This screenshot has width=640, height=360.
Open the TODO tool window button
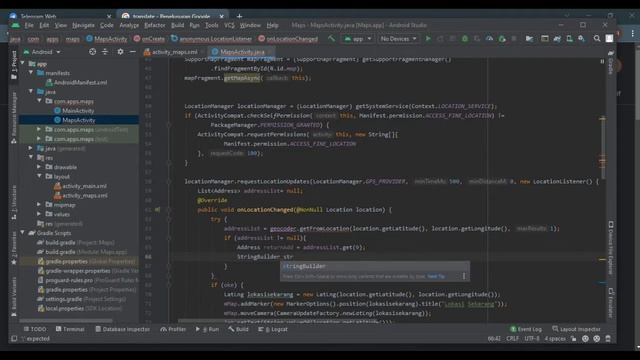[x=35, y=329]
